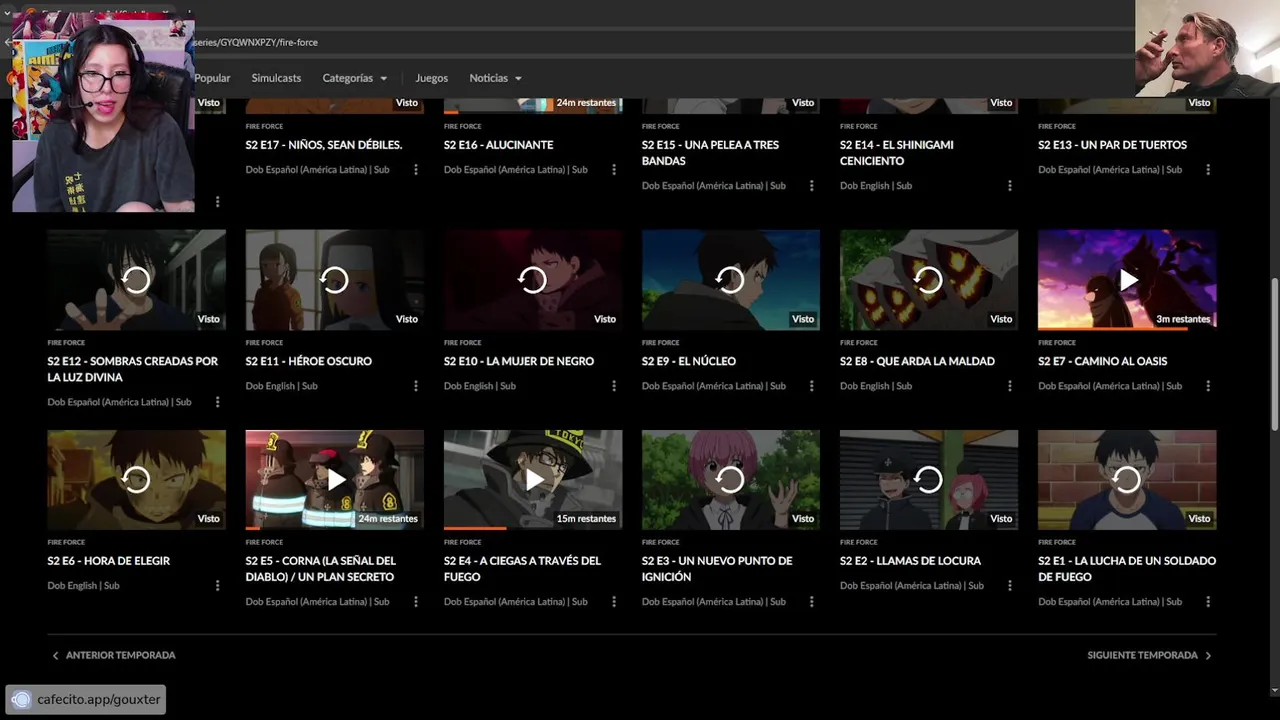The height and width of the screenshot is (720, 1280).
Task: Click 'Visto' badge on S2 E10 thumbnail
Action: [x=605, y=319]
